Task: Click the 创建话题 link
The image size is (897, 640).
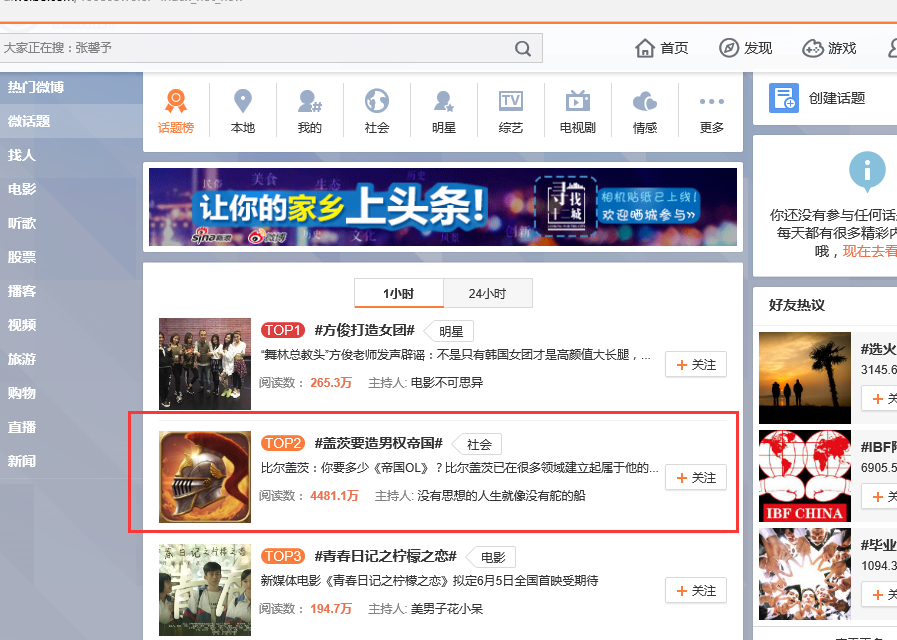Action: [x=836, y=98]
